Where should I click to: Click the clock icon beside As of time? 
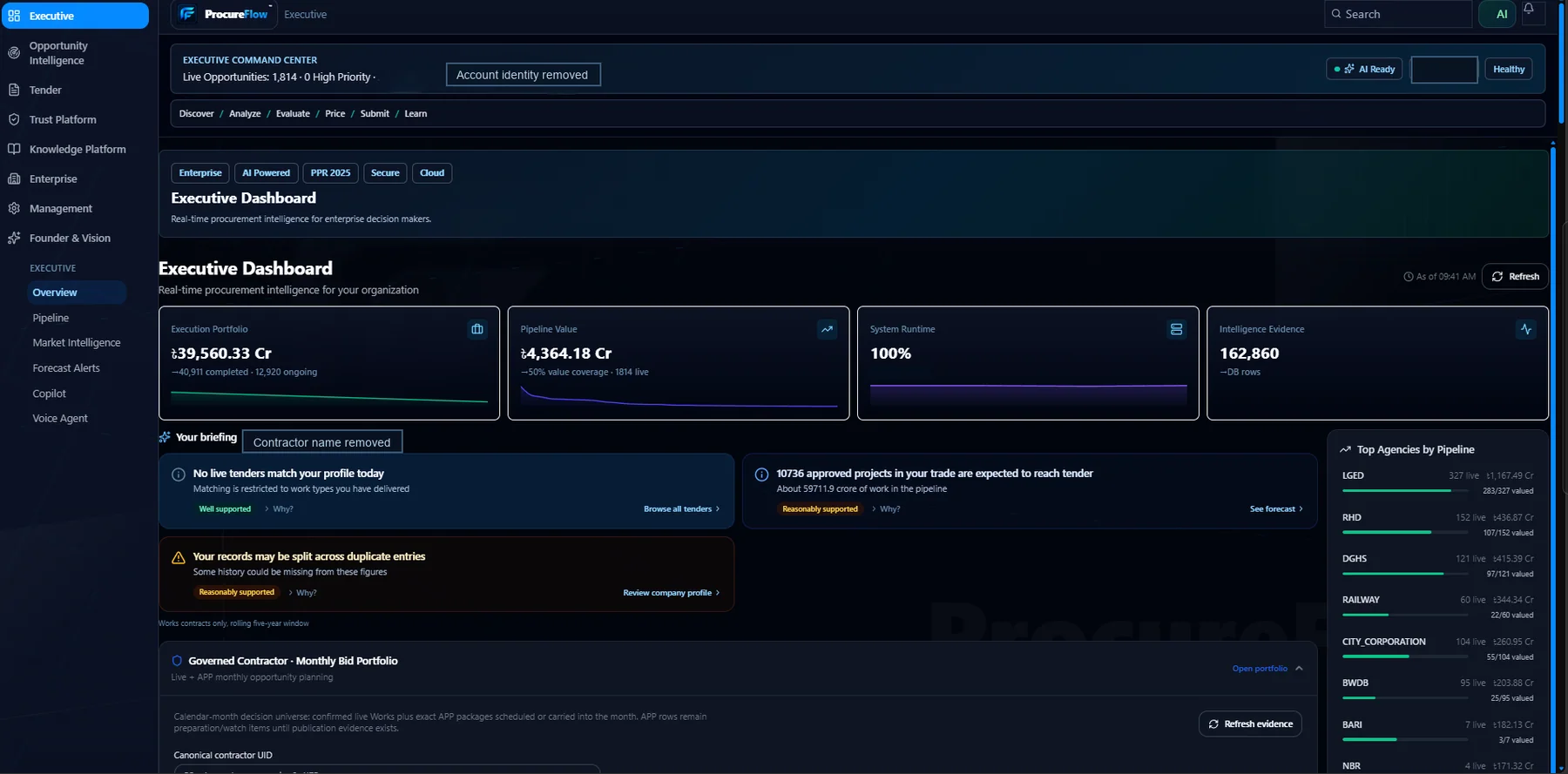pyautogui.click(x=1409, y=276)
